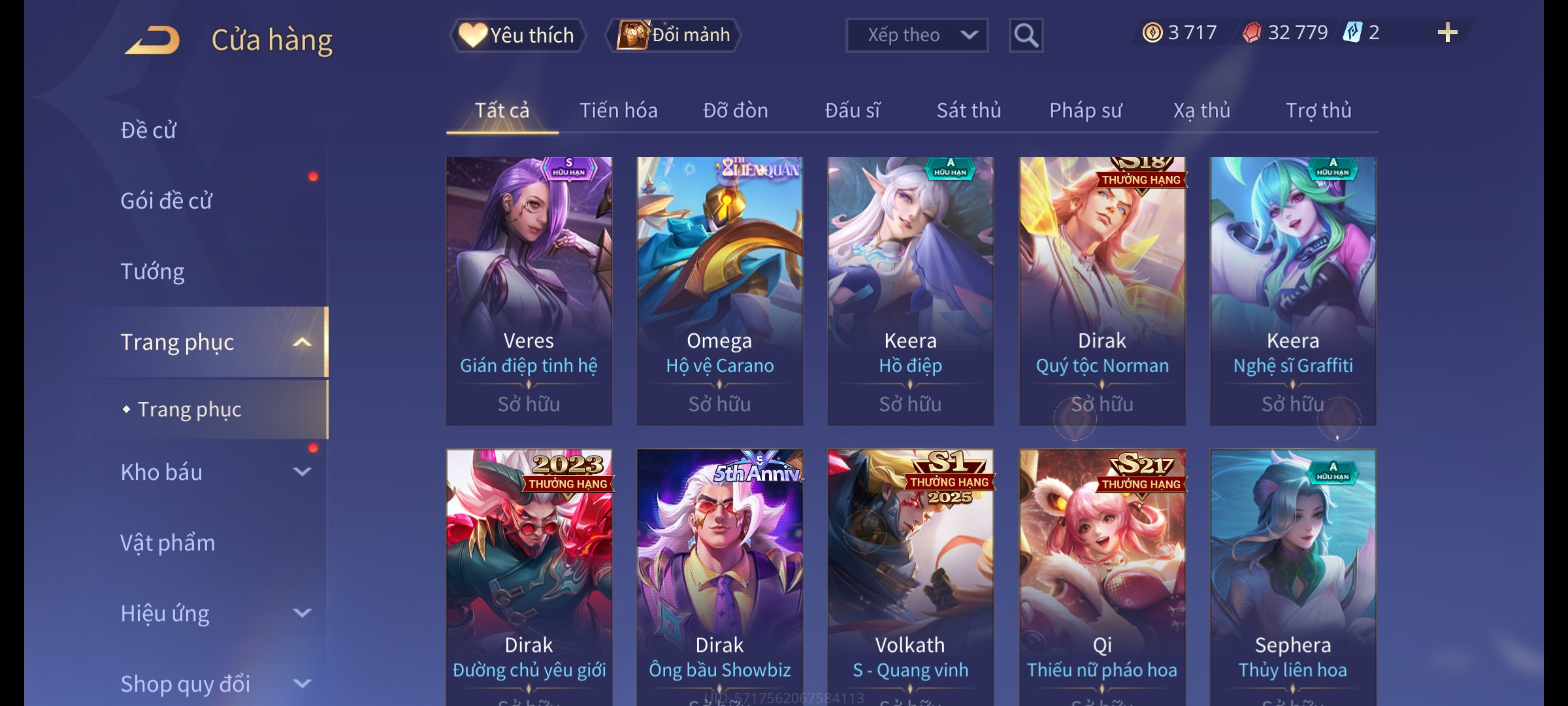Tap the back arrow icon beside Cửa hàng
This screenshot has width=1568, height=706.
pos(153,40)
